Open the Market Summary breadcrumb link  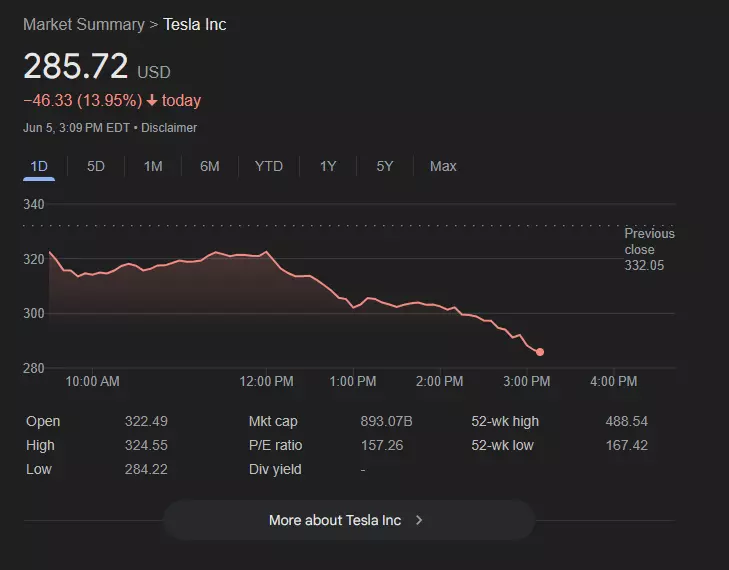point(84,25)
